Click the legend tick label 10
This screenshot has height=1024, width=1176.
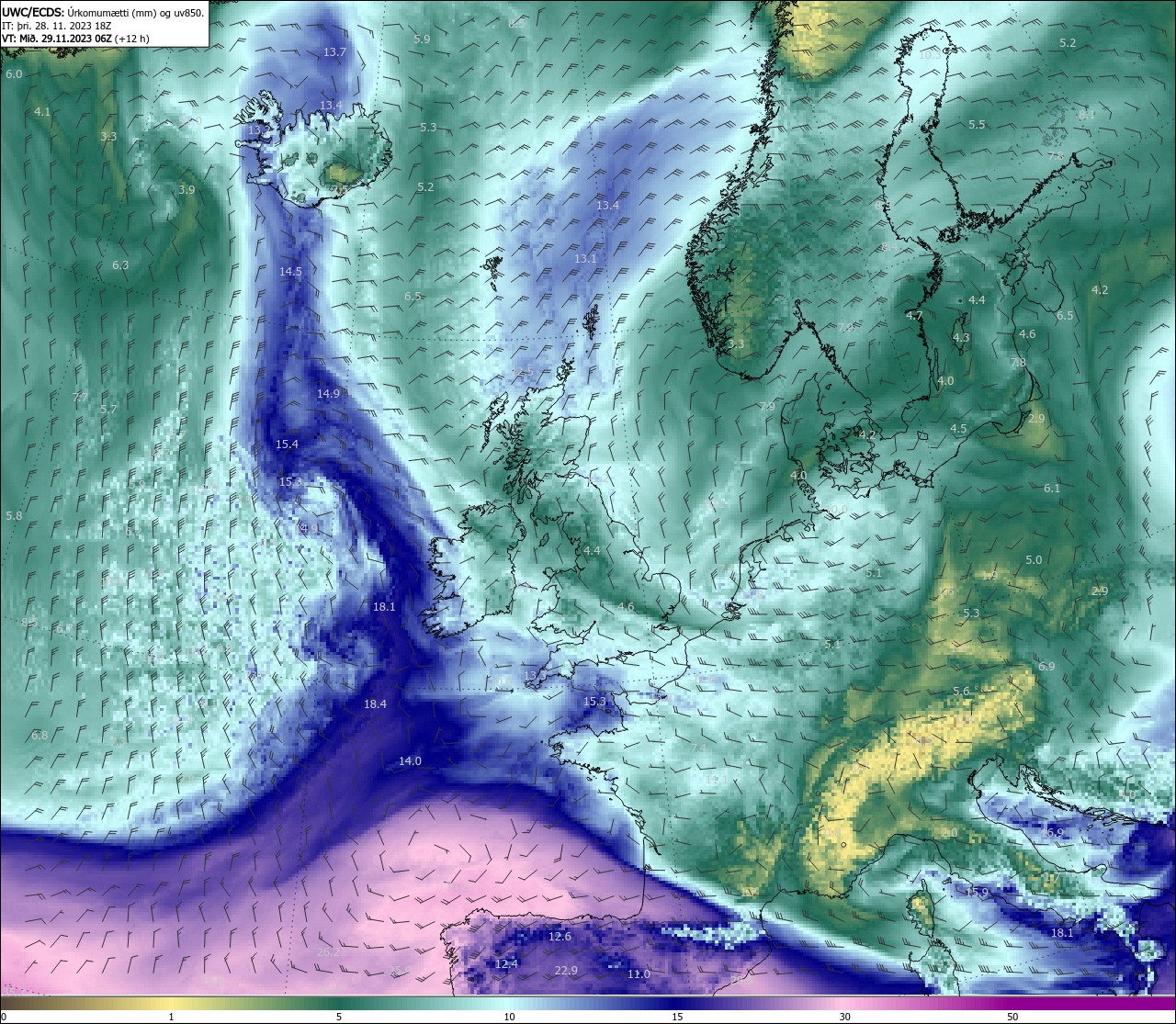tap(509, 1017)
